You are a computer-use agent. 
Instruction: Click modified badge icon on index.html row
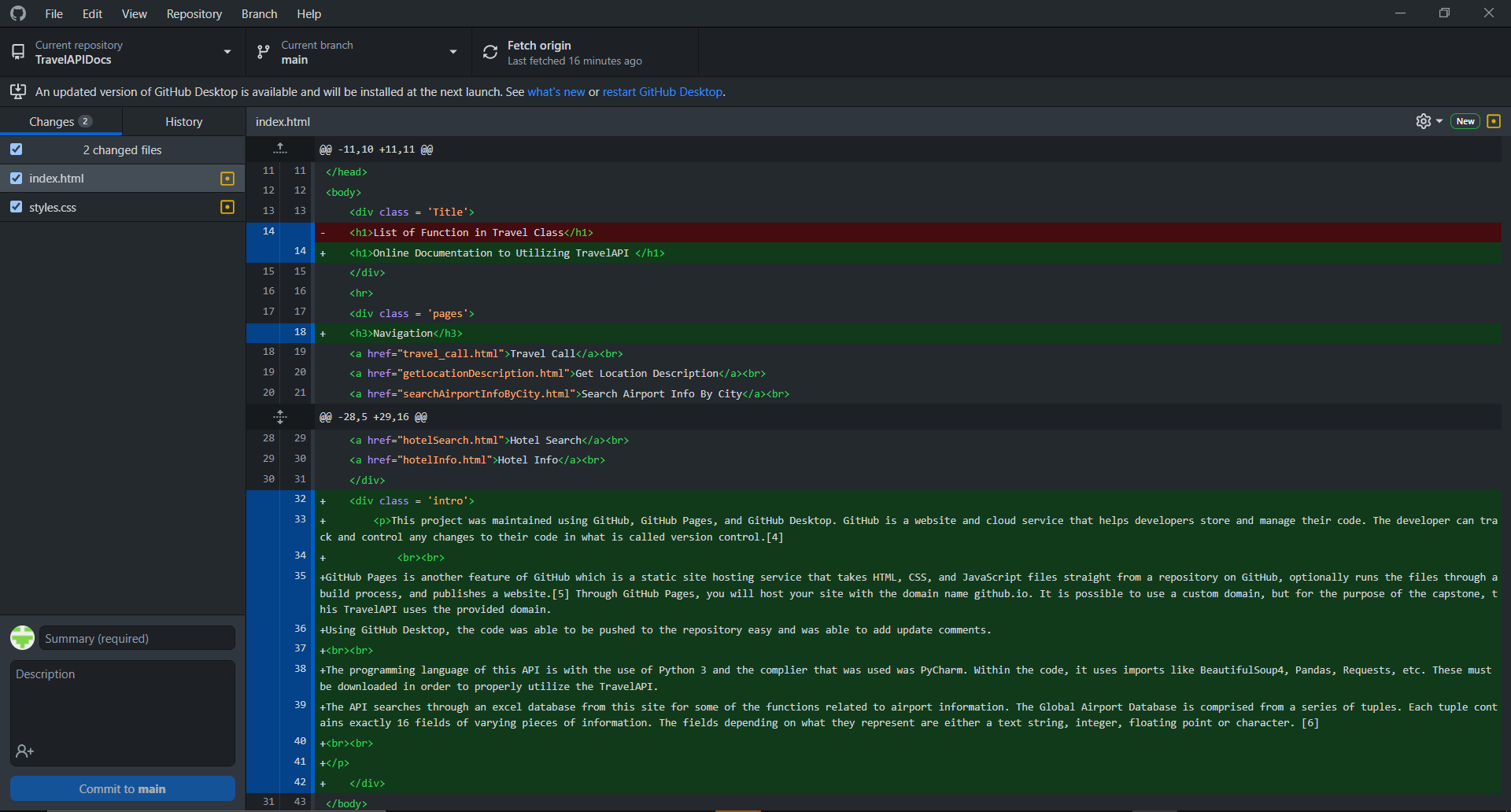coord(227,179)
